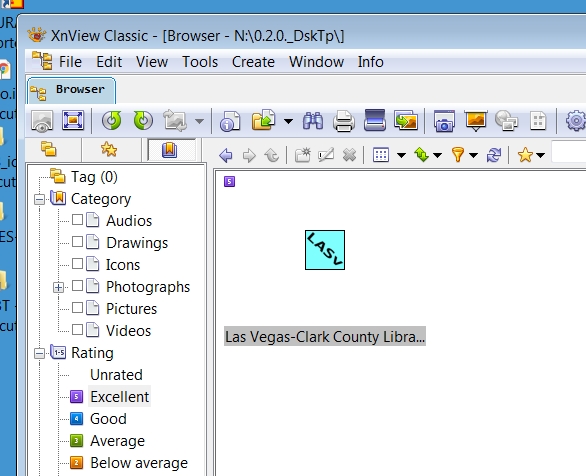The image size is (586, 476).
Task: Select the Good rating item
Action: tap(108, 419)
